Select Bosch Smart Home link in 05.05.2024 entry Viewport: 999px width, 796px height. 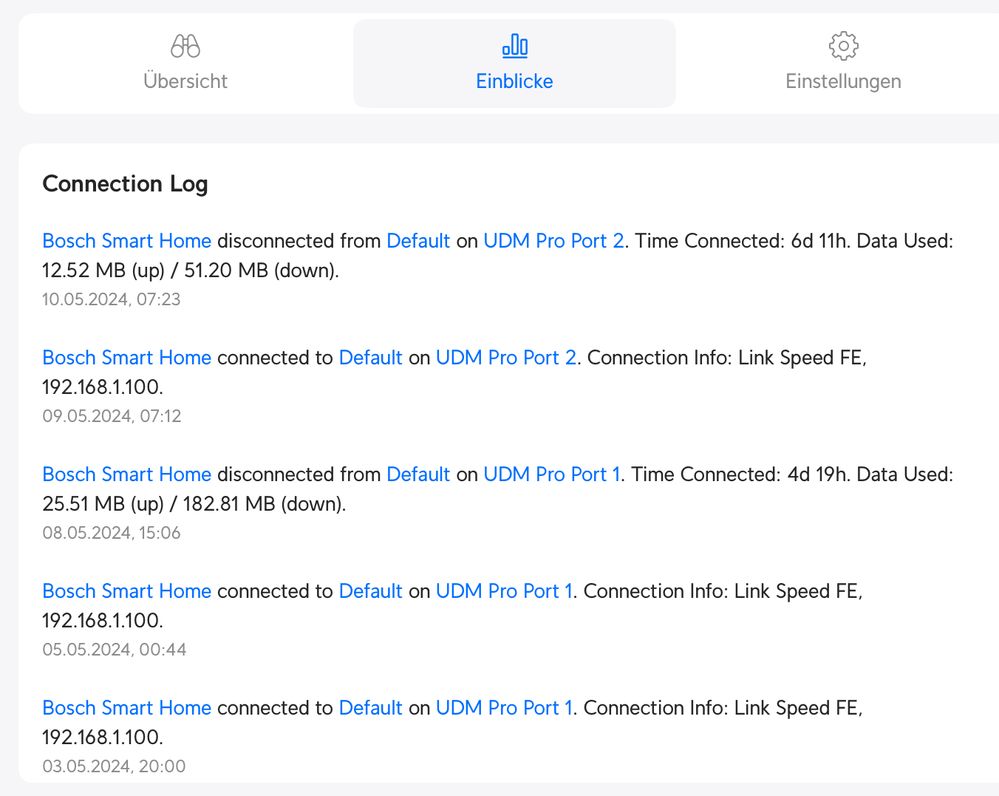tap(127, 592)
